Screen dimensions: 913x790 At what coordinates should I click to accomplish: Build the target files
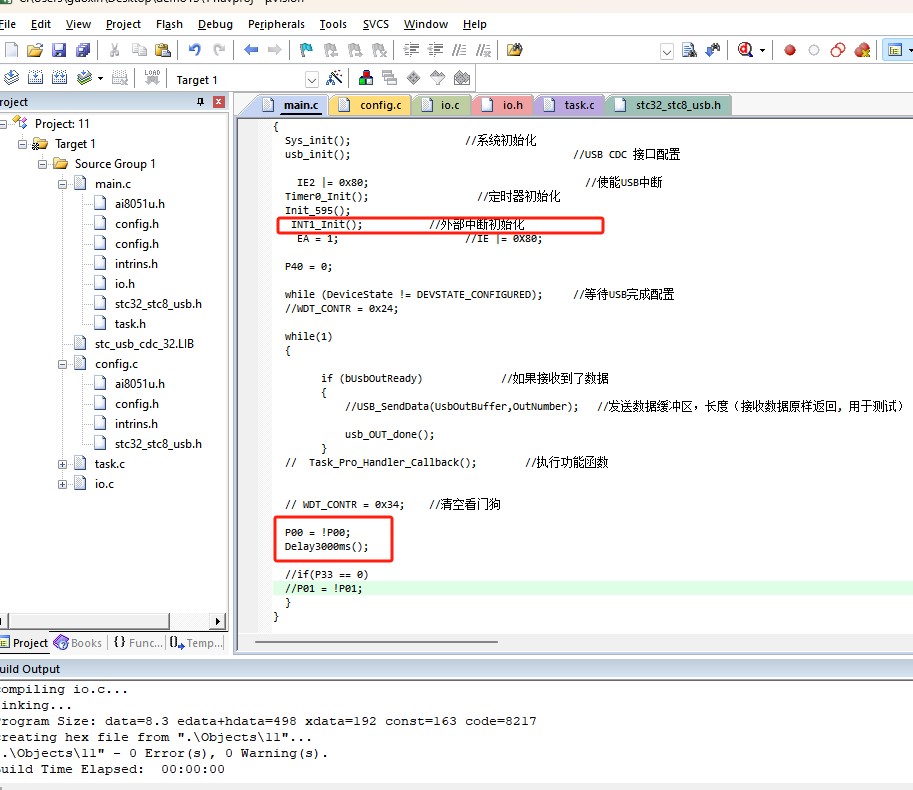coord(35,78)
